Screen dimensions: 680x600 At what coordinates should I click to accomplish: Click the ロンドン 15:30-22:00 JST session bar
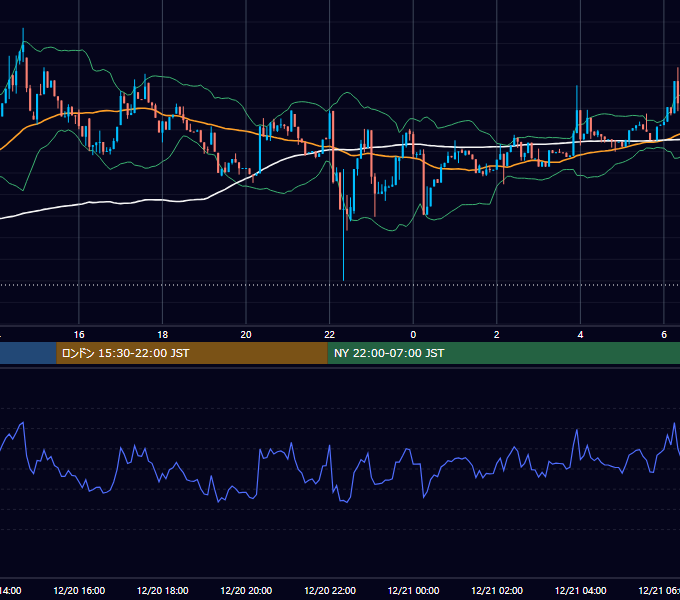point(192,353)
